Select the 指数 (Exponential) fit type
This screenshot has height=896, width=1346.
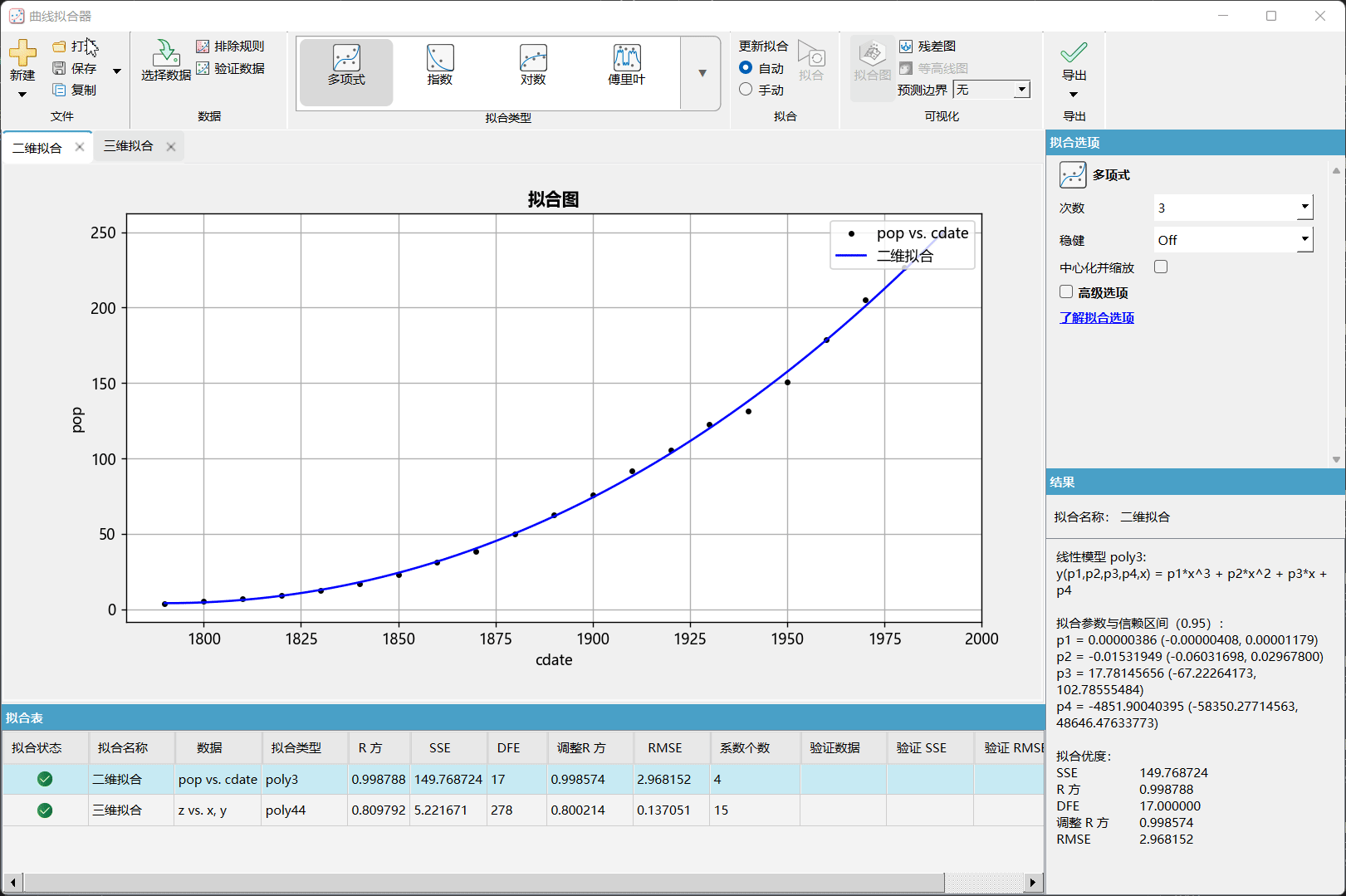pos(439,69)
